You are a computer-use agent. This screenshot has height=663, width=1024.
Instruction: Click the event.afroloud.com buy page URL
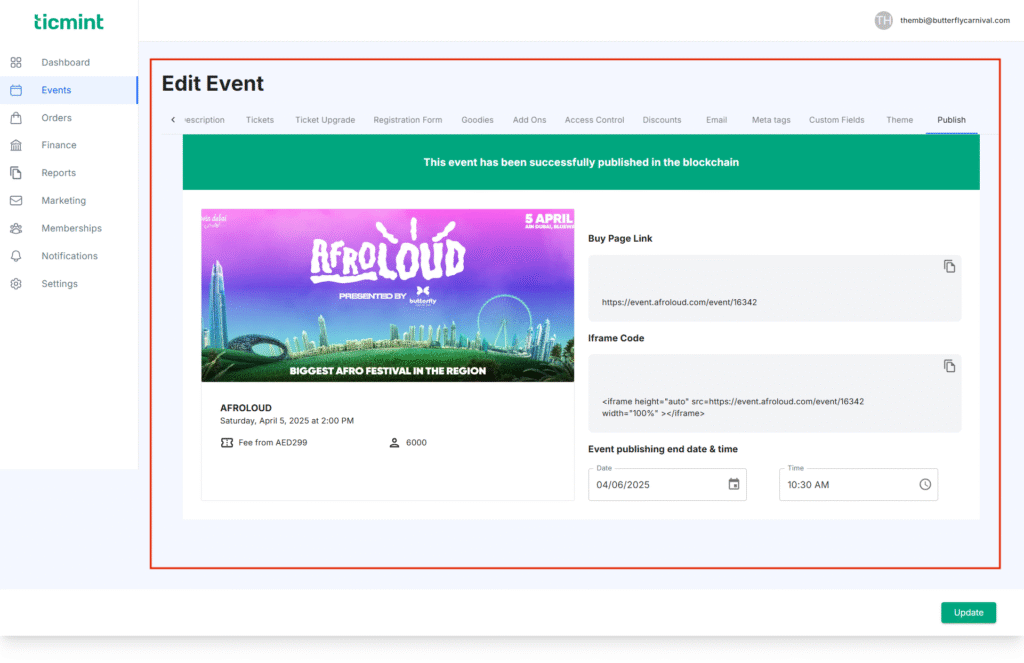click(679, 302)
